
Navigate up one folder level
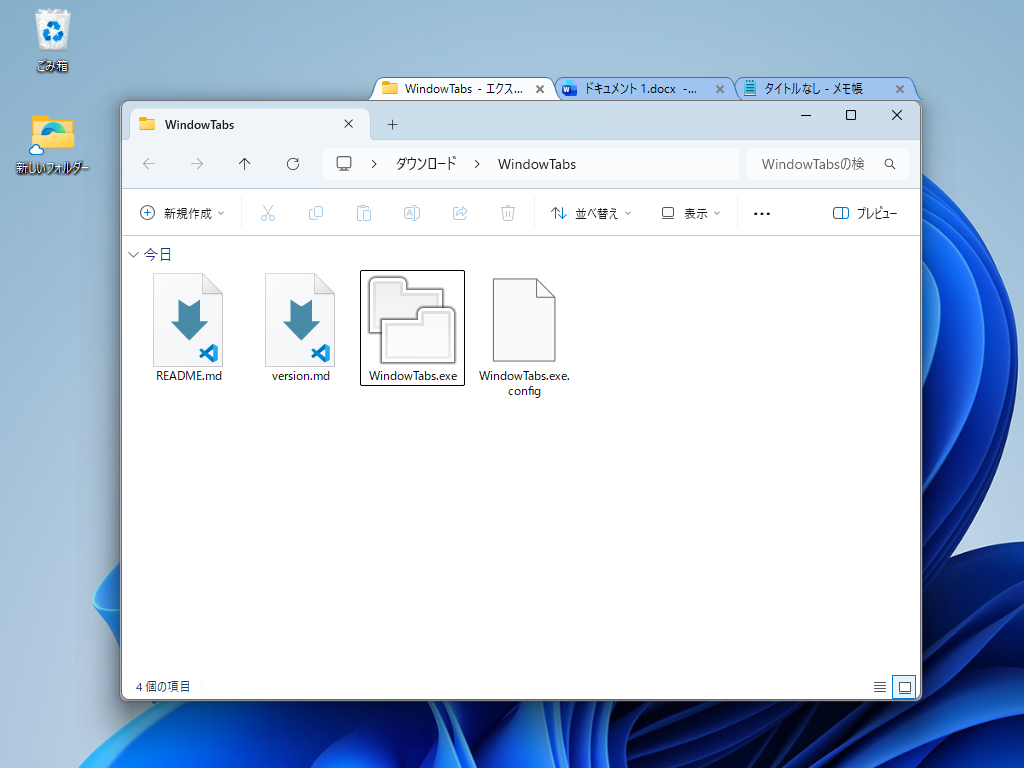click(x=244, y=163)
